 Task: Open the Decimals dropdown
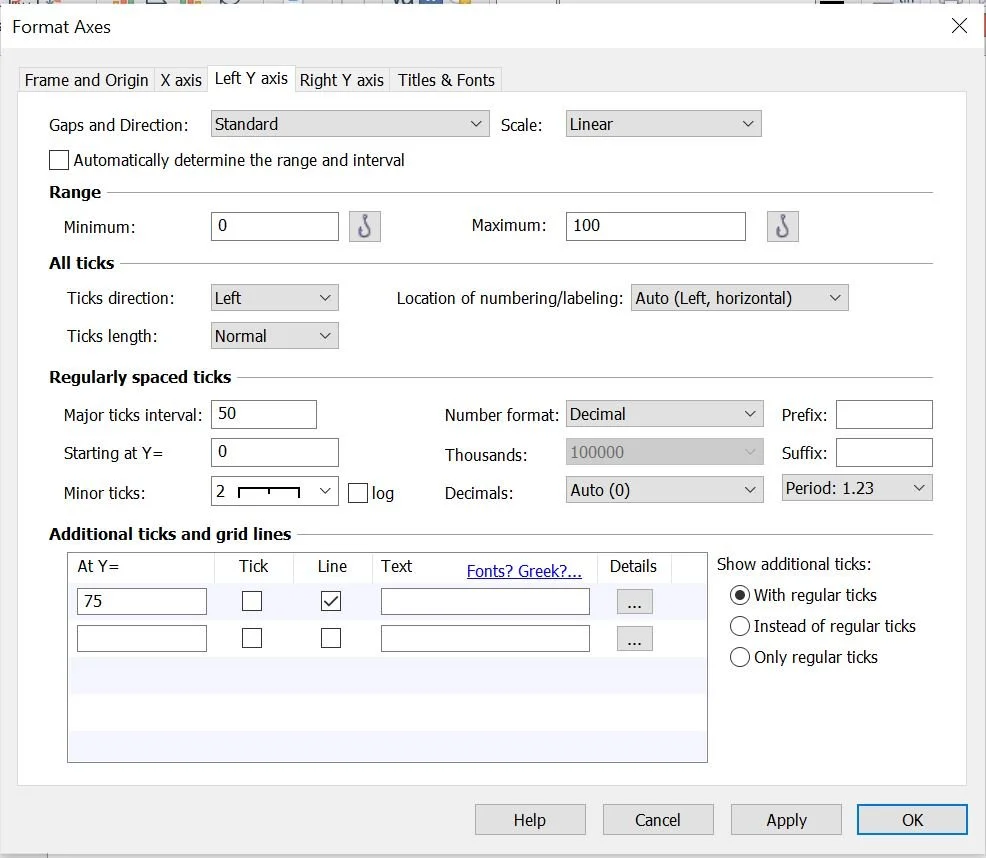664,489
